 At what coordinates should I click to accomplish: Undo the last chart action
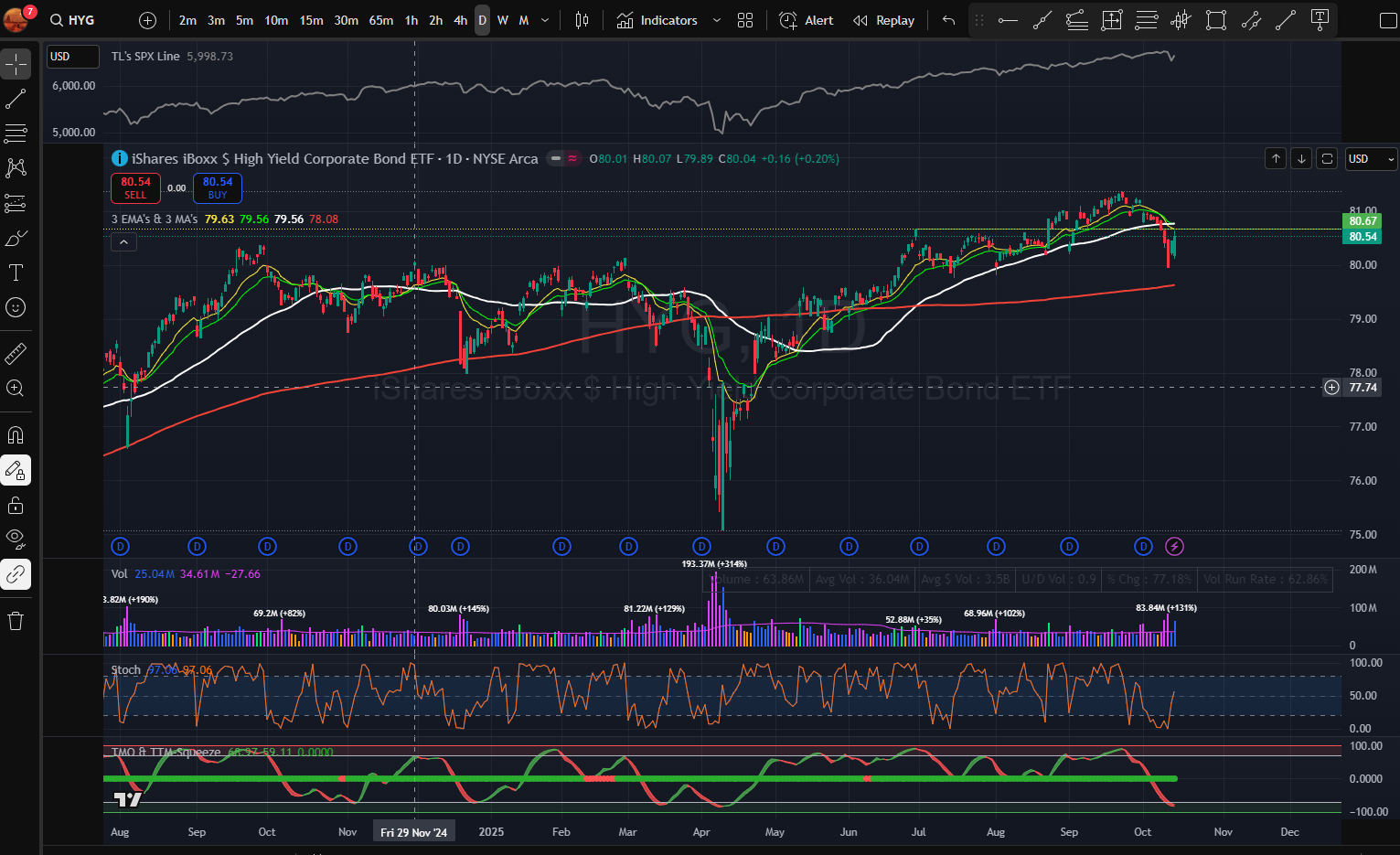tap(948, 20)
